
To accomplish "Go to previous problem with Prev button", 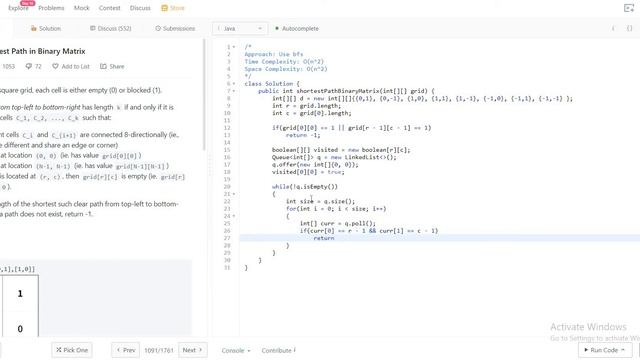I will click(125, 350).
